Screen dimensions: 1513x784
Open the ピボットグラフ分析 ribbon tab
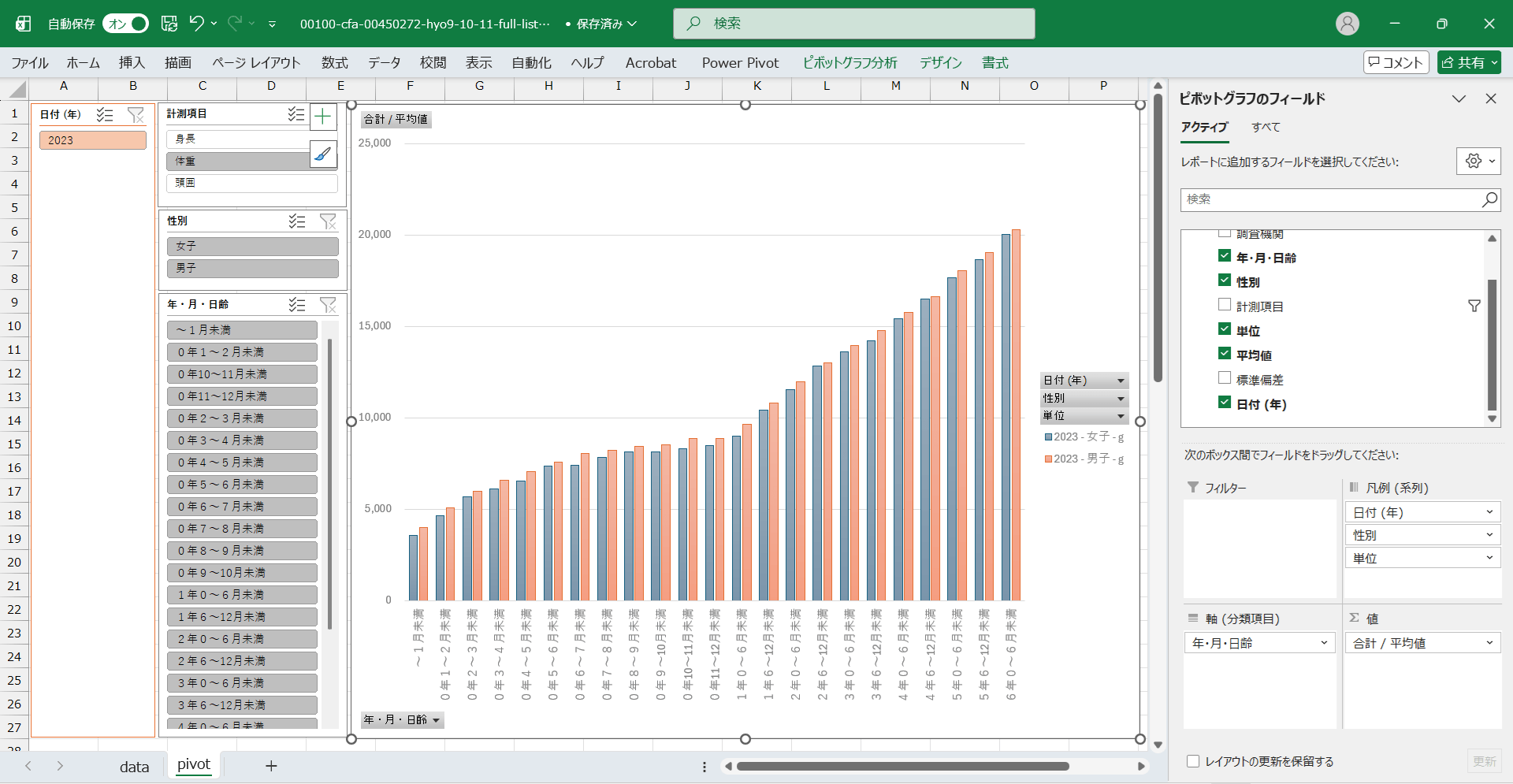click(849, 63)
